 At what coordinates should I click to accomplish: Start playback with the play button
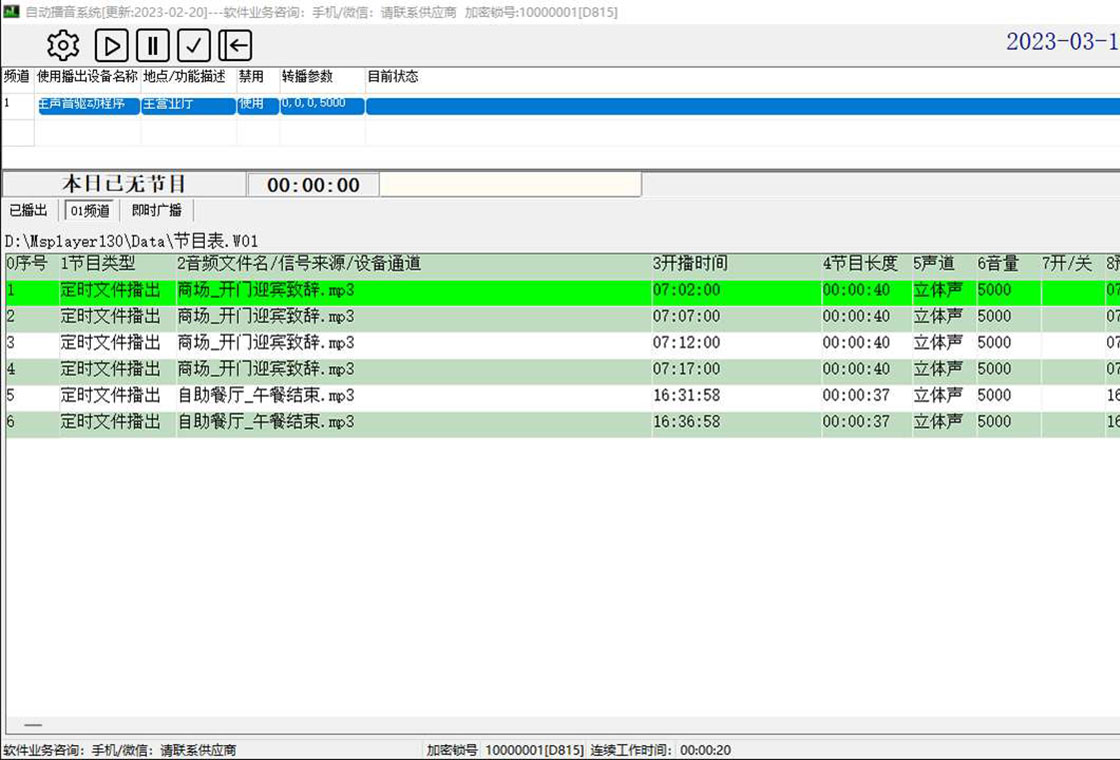(x=111, y=46)
